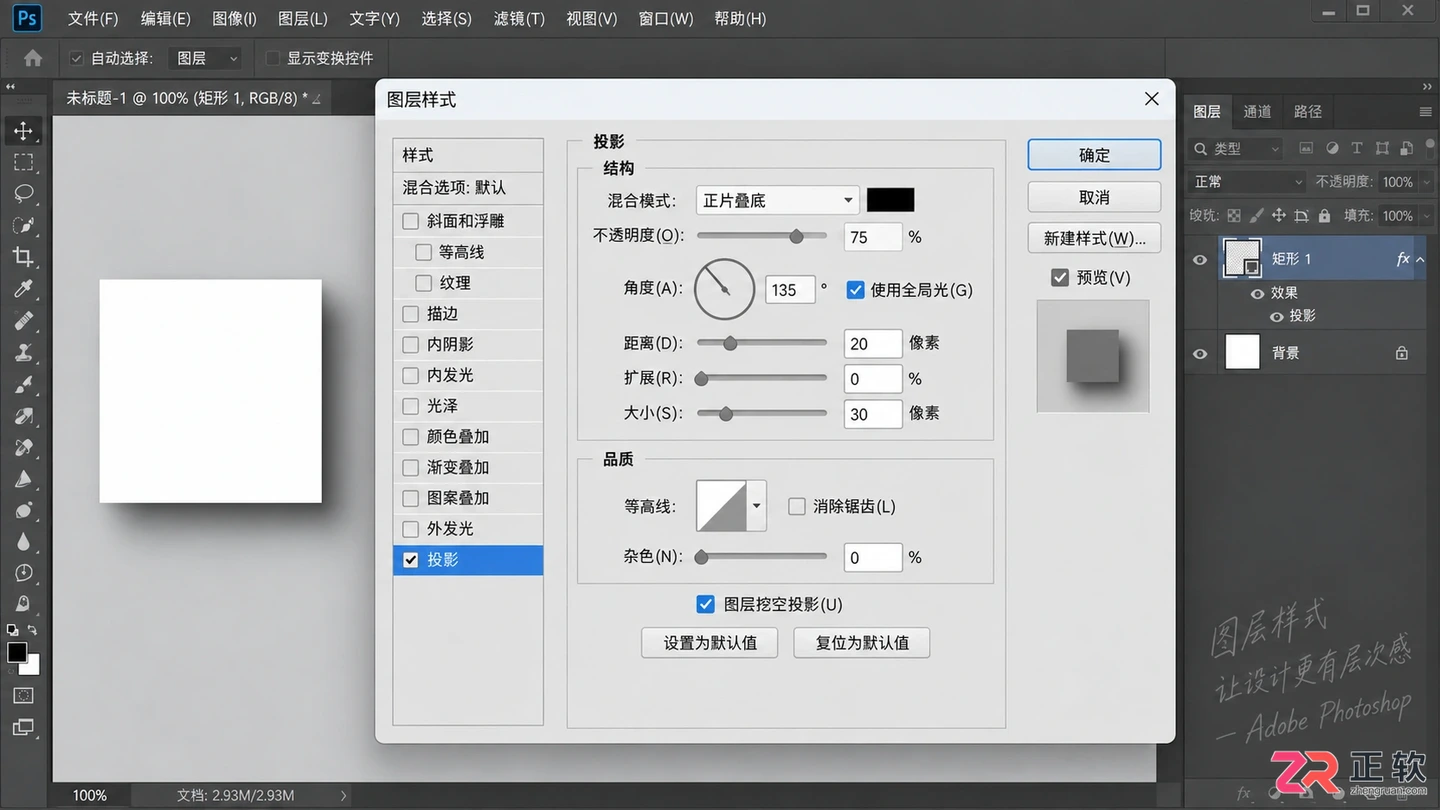Viewport: 1440px width, 810px height.
Task: Open the 图像 menu
Action: 235,19
